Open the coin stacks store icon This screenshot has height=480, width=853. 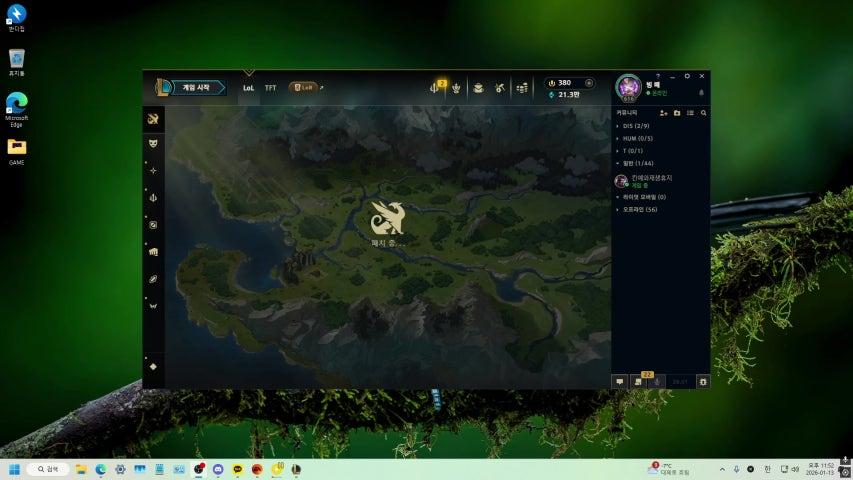click(x=522, y=88)
